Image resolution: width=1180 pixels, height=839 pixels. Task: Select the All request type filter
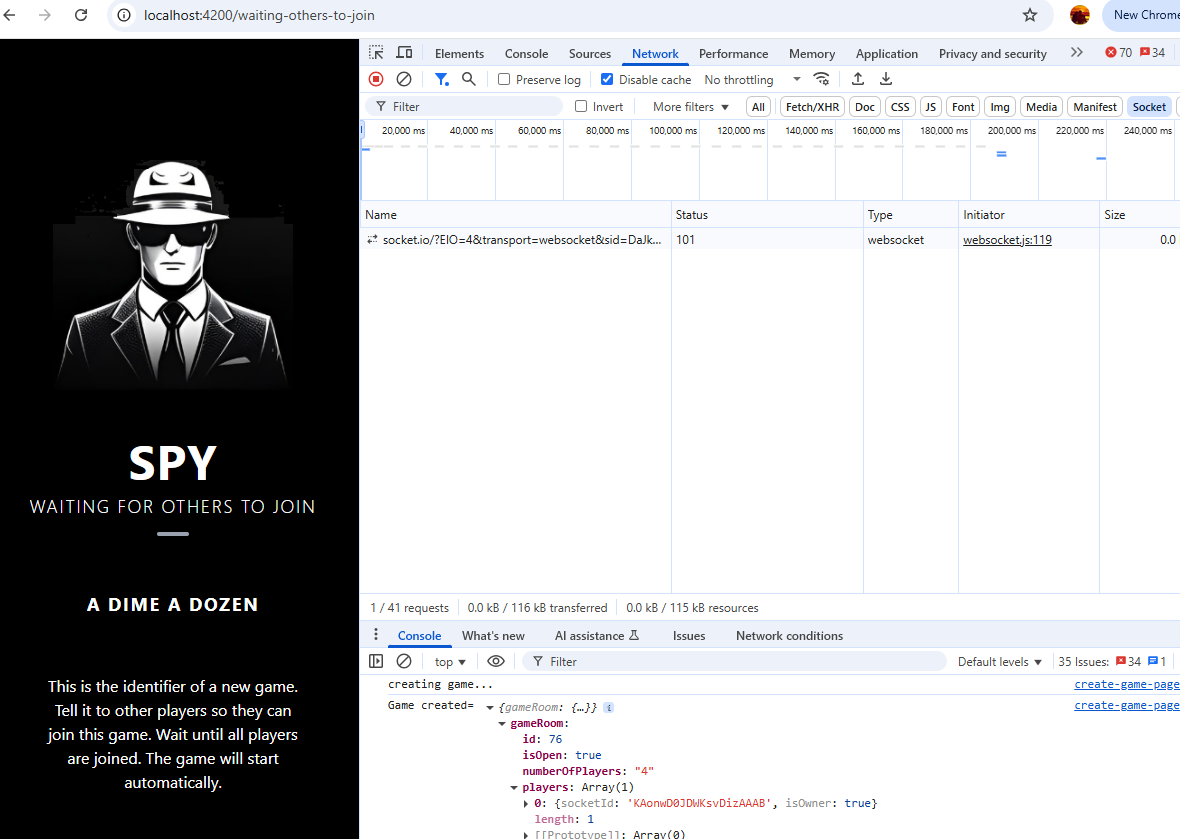[x=759, y=107]
